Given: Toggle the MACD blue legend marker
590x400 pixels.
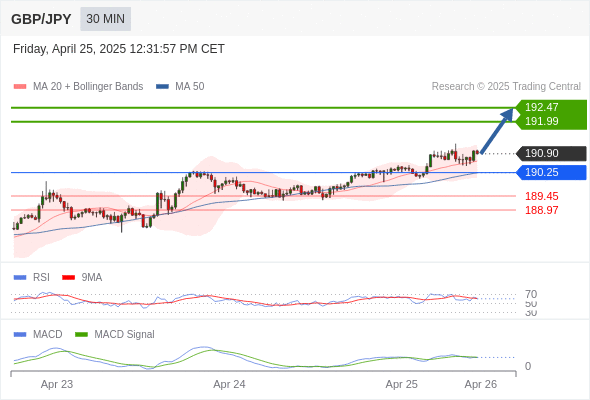Looking at the screenshot, I should 20,335.
